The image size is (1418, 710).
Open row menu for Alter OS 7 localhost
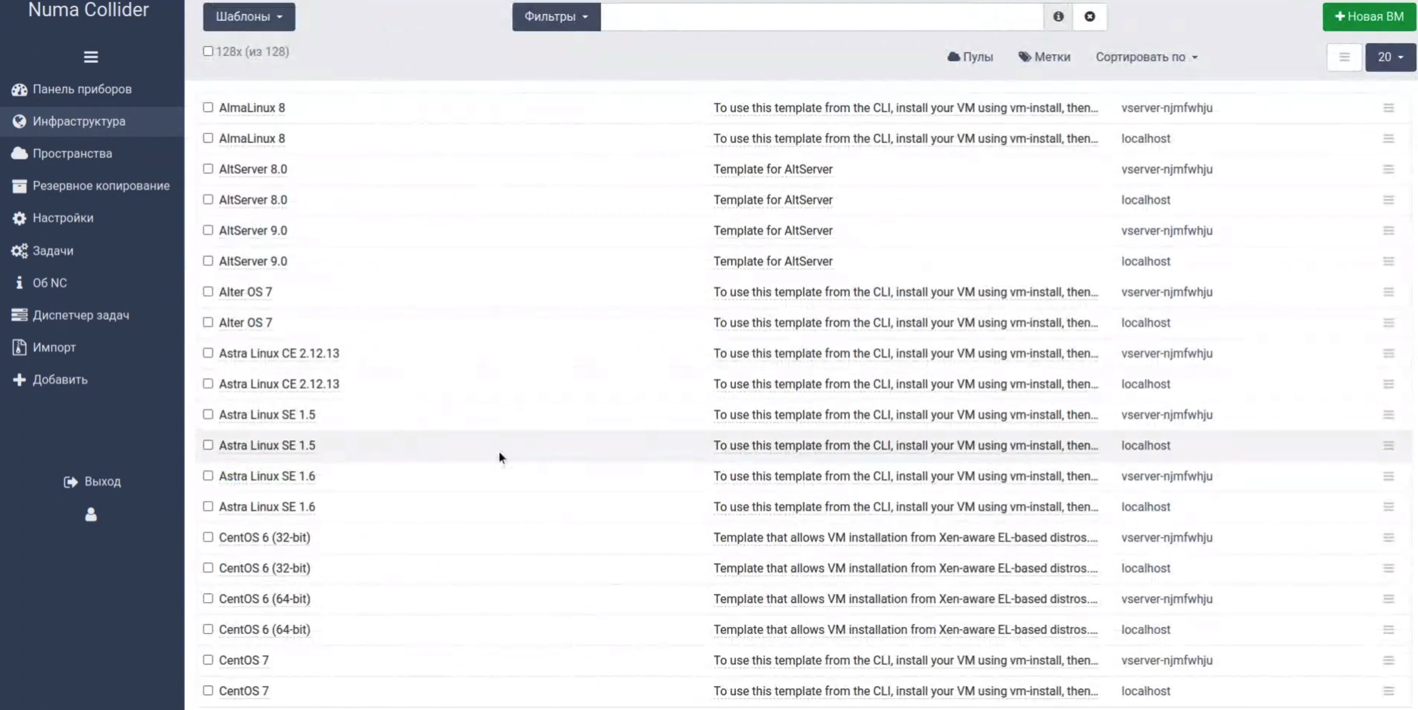click(x=1388, y=323)
